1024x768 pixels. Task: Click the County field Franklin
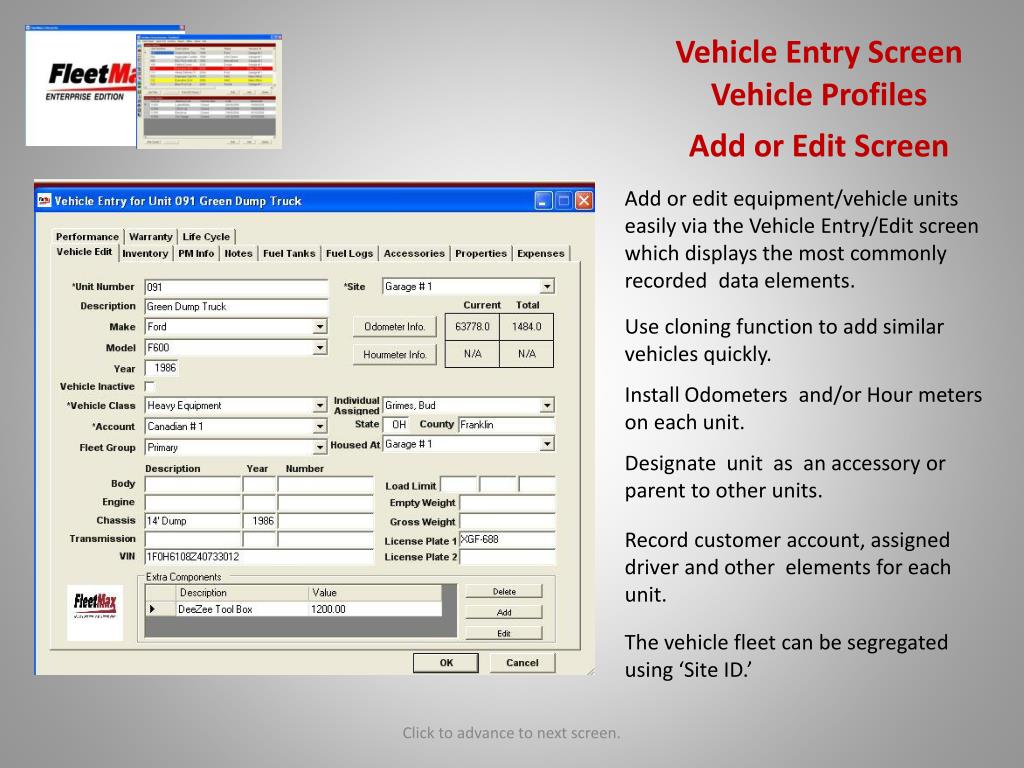[x=507, y=424]
